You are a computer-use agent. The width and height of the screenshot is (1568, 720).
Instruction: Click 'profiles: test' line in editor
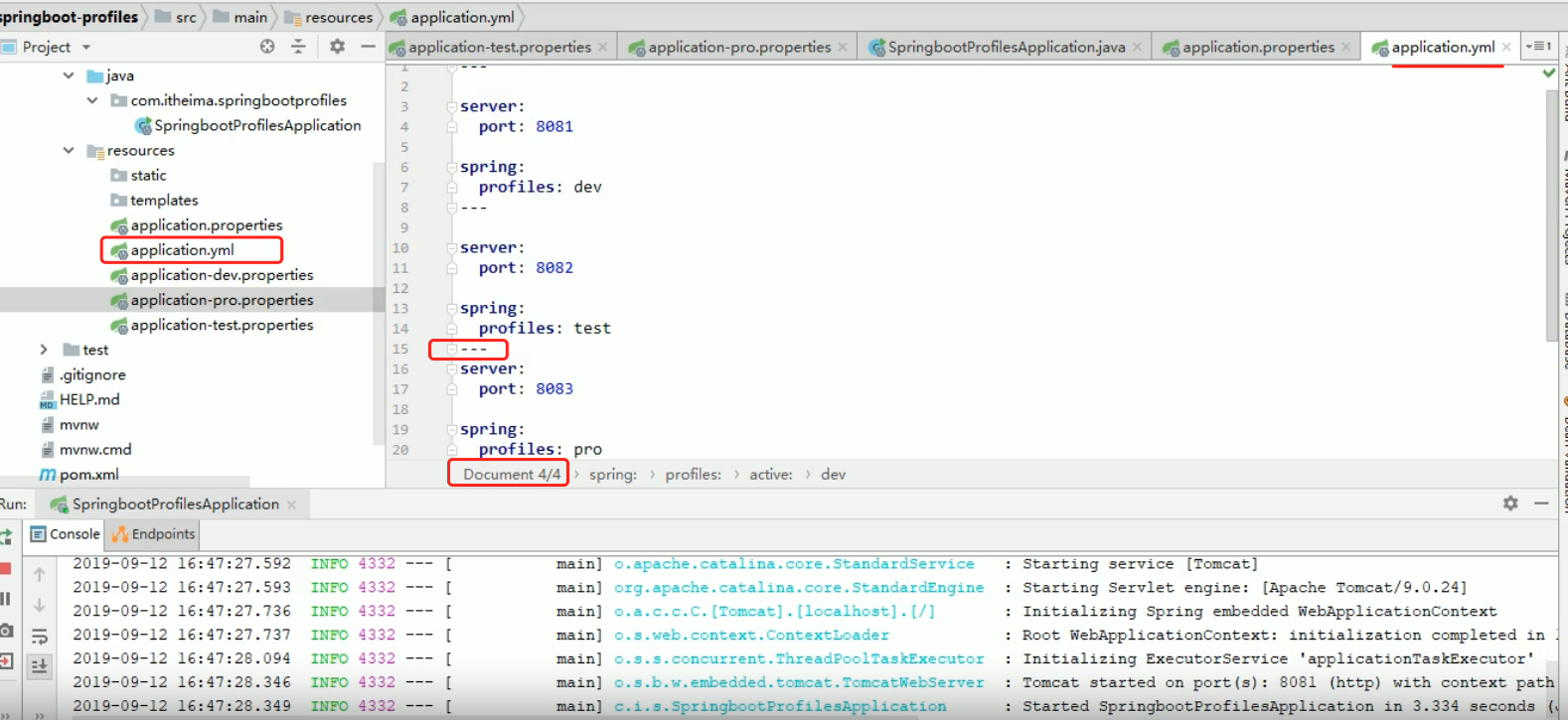[x=545, y=329]
